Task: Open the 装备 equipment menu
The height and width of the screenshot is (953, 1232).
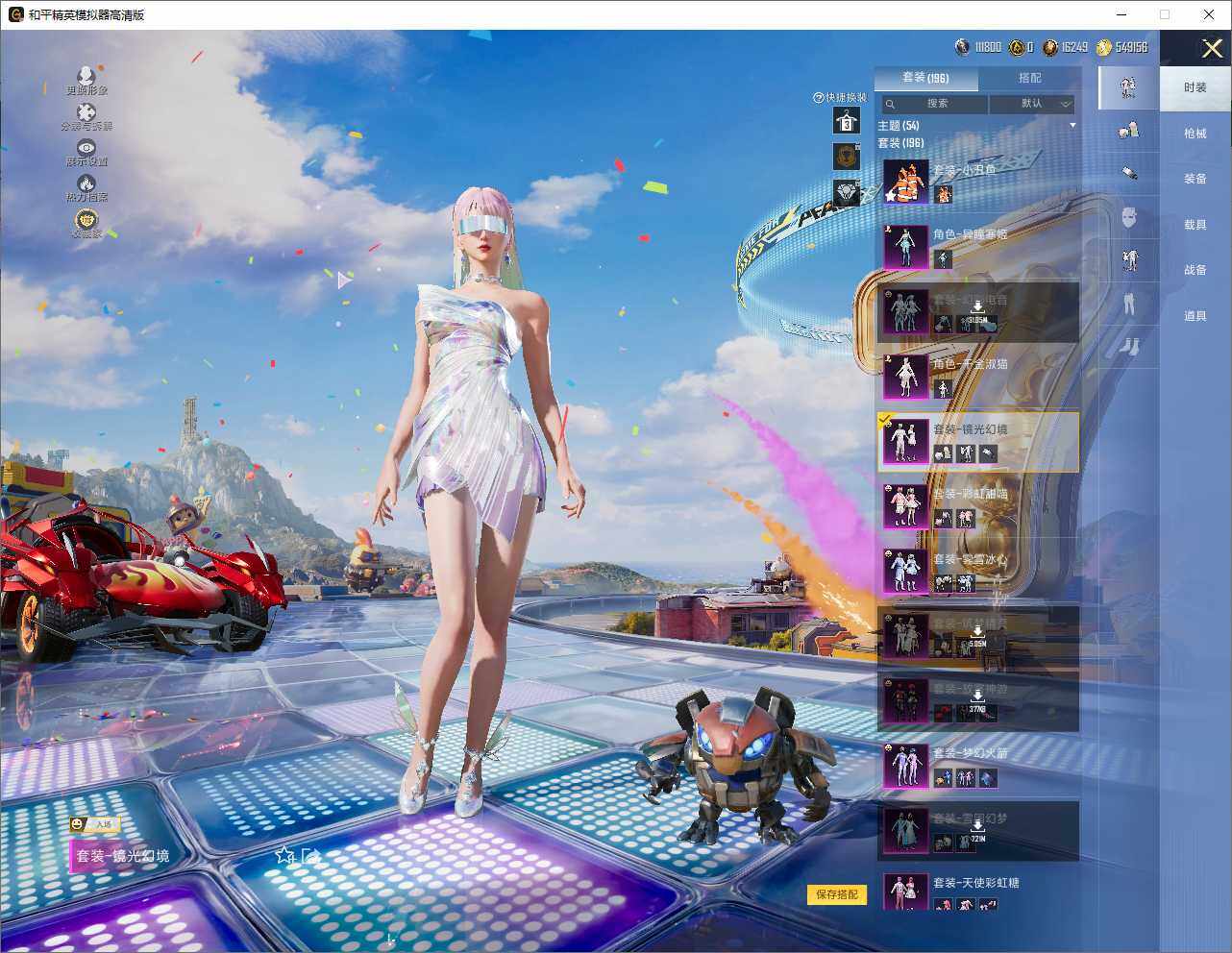Action: coord(1195,179)
